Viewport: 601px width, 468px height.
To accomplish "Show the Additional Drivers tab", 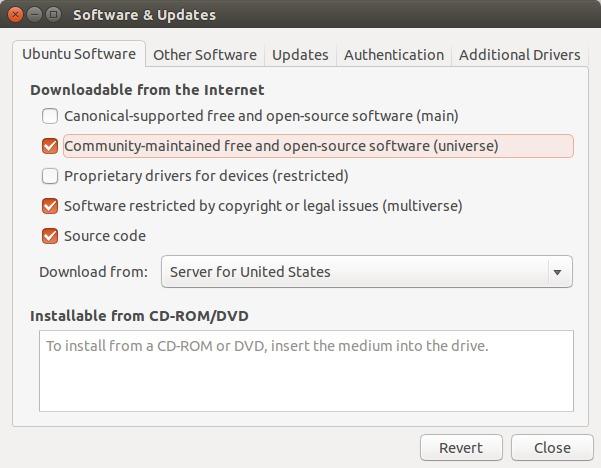I will click(519, 55).
